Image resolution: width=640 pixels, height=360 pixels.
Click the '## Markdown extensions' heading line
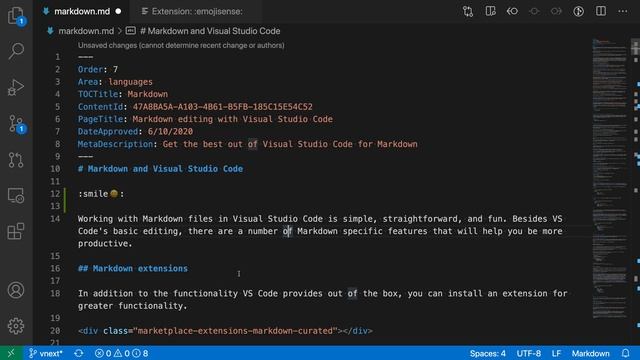133,269
